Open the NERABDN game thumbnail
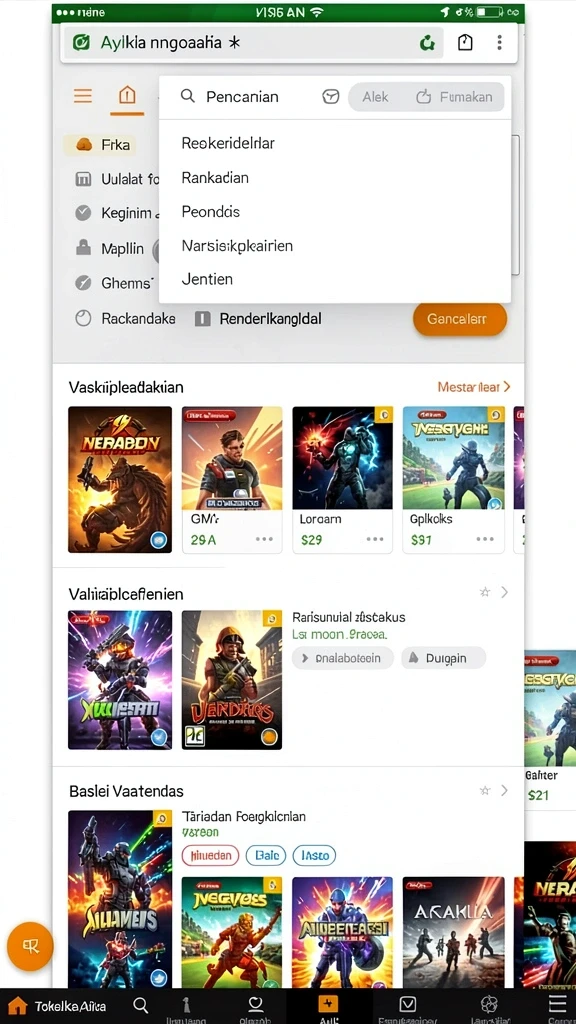This screenshot has width=576, height=1024. tap(120, 479)
